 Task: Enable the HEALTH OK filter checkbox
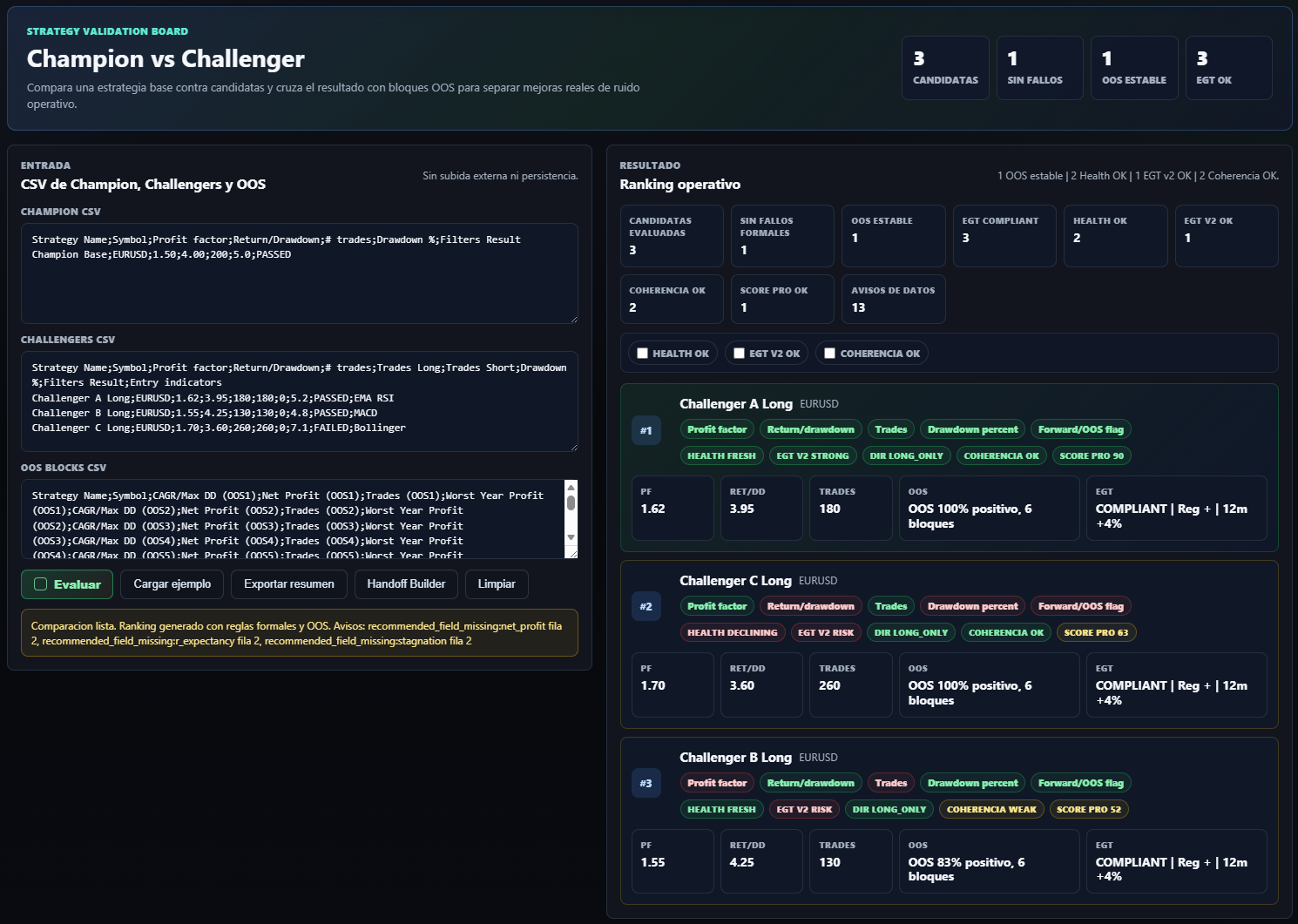(642, 354)
